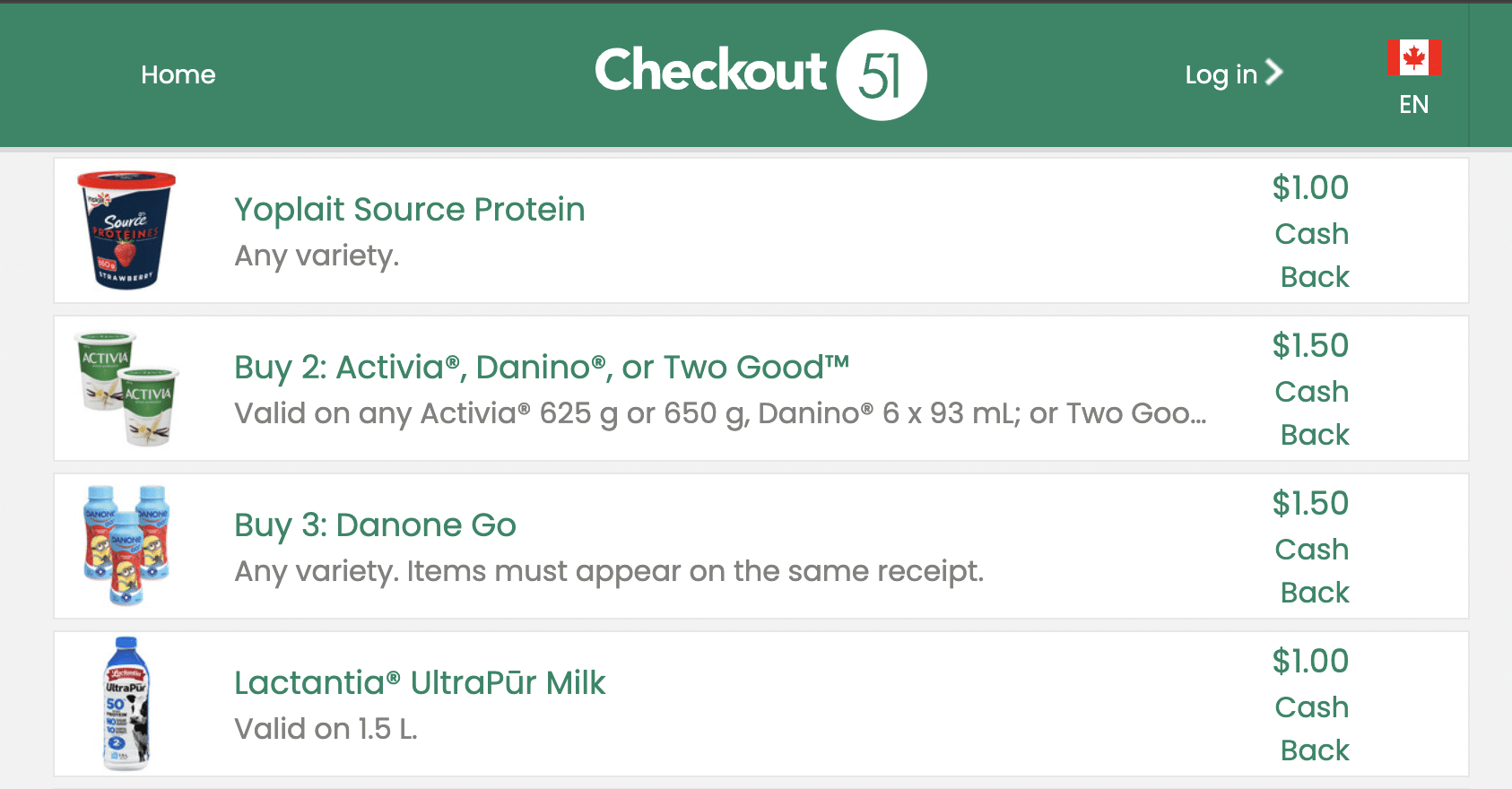The image size is (1512, 789).
Task: Click the Yoplait Source Protein product image
Action: (x=126, y=230)
